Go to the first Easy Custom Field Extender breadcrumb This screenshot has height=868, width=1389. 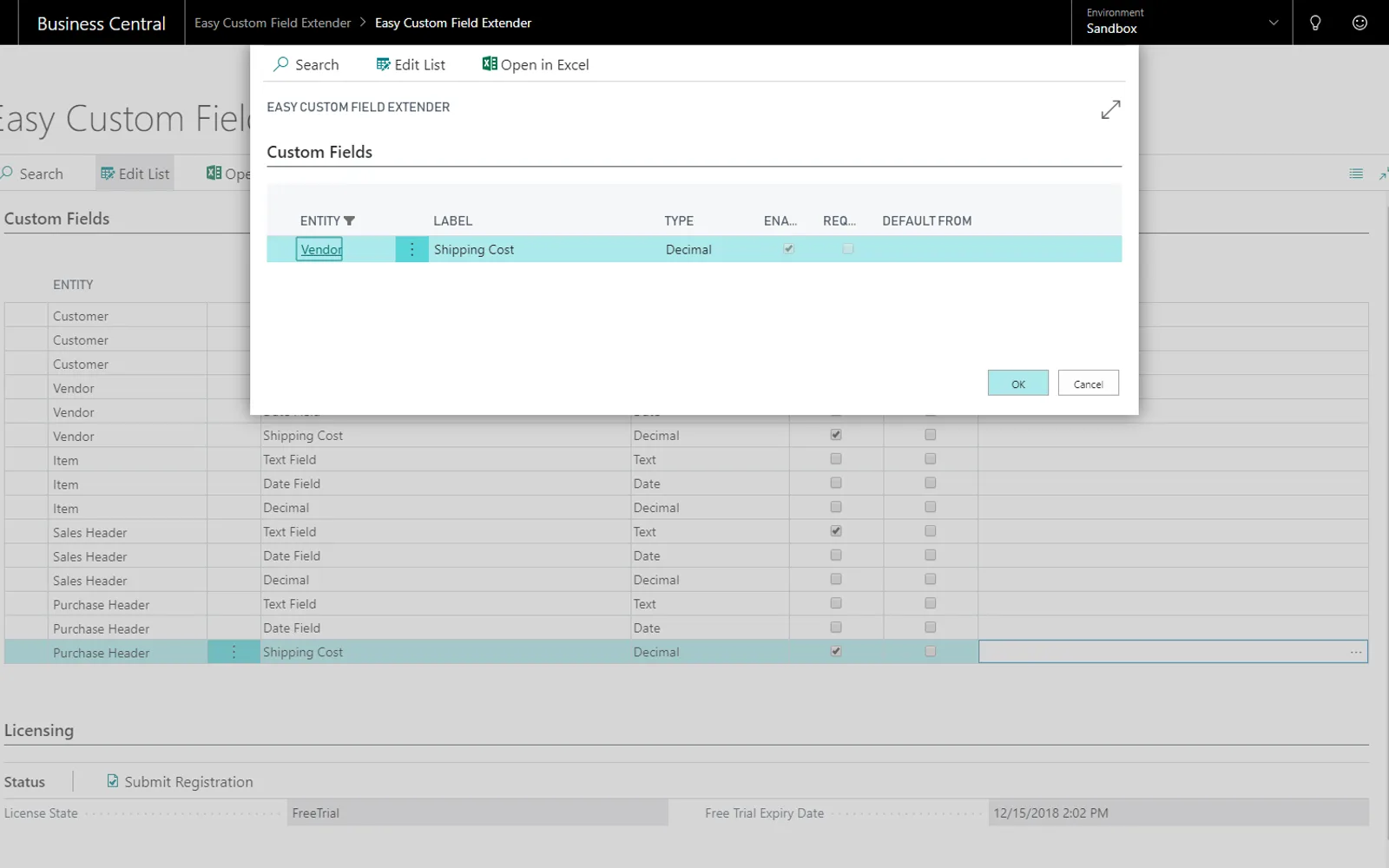coord(273,23)
